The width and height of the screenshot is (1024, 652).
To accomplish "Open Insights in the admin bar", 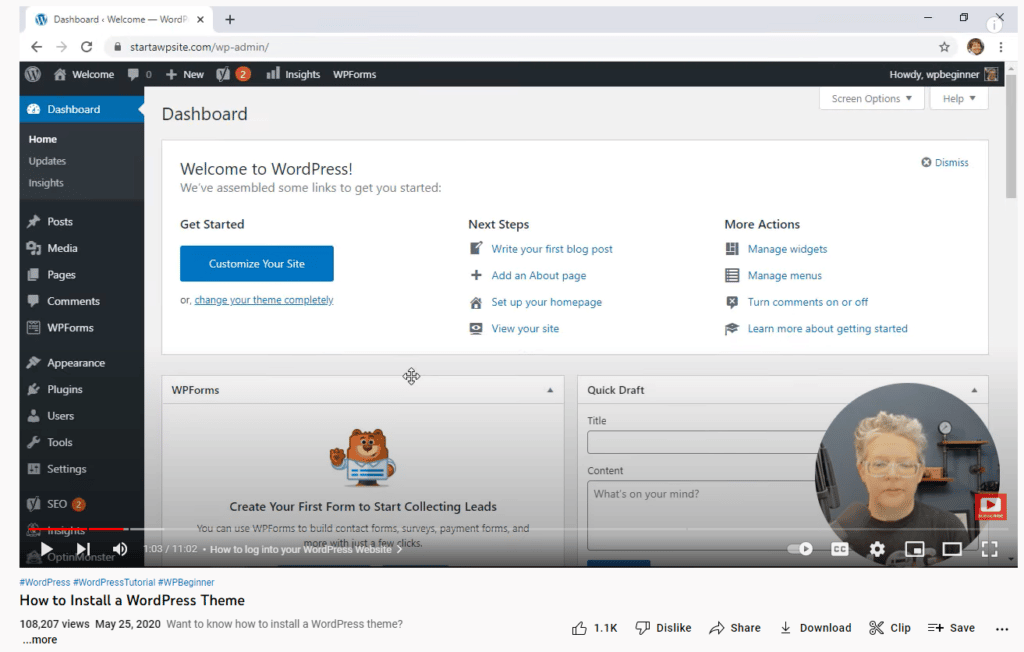I will (x=293, y=74).
